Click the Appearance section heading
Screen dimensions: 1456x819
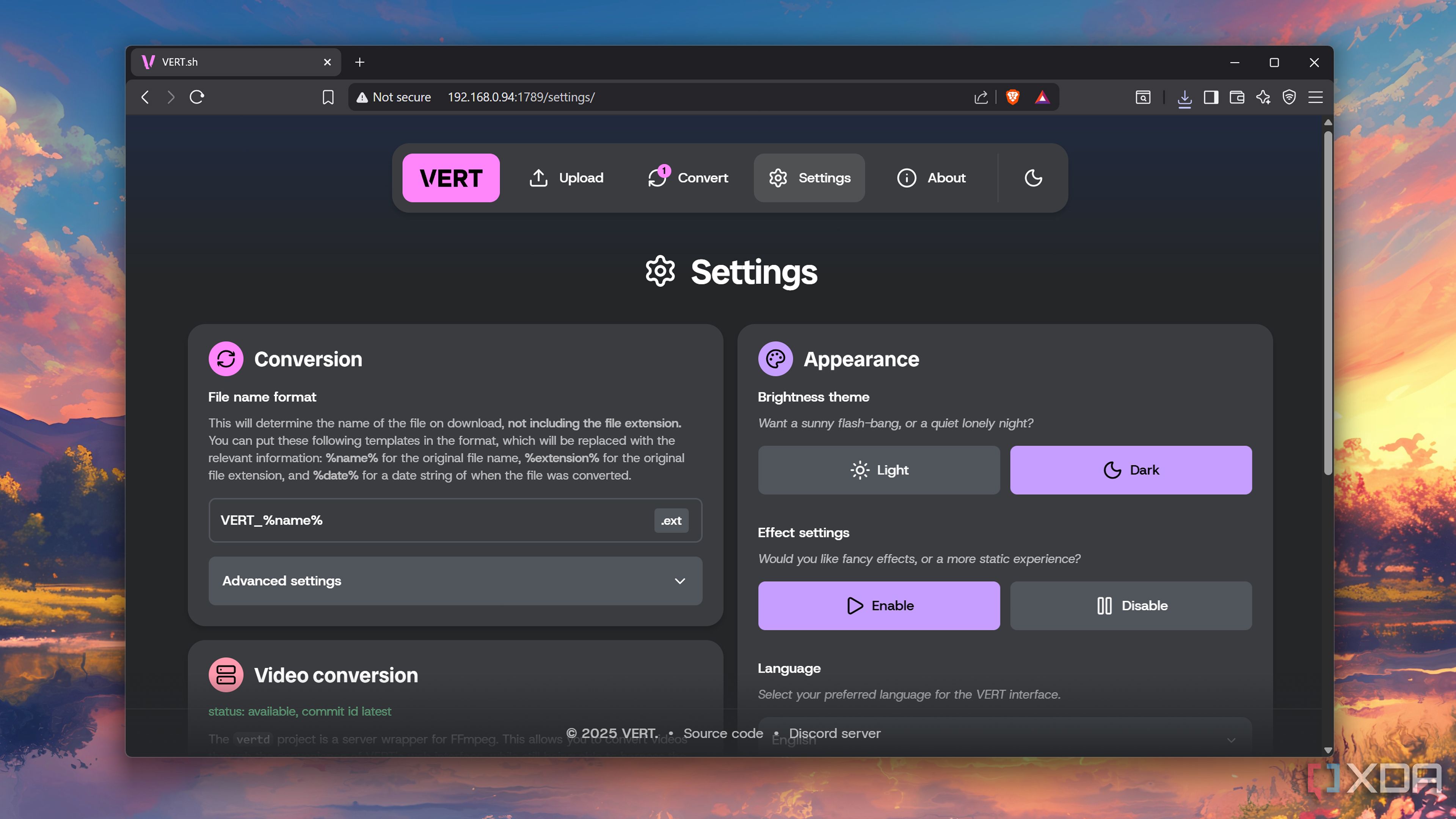coord(861,359)
